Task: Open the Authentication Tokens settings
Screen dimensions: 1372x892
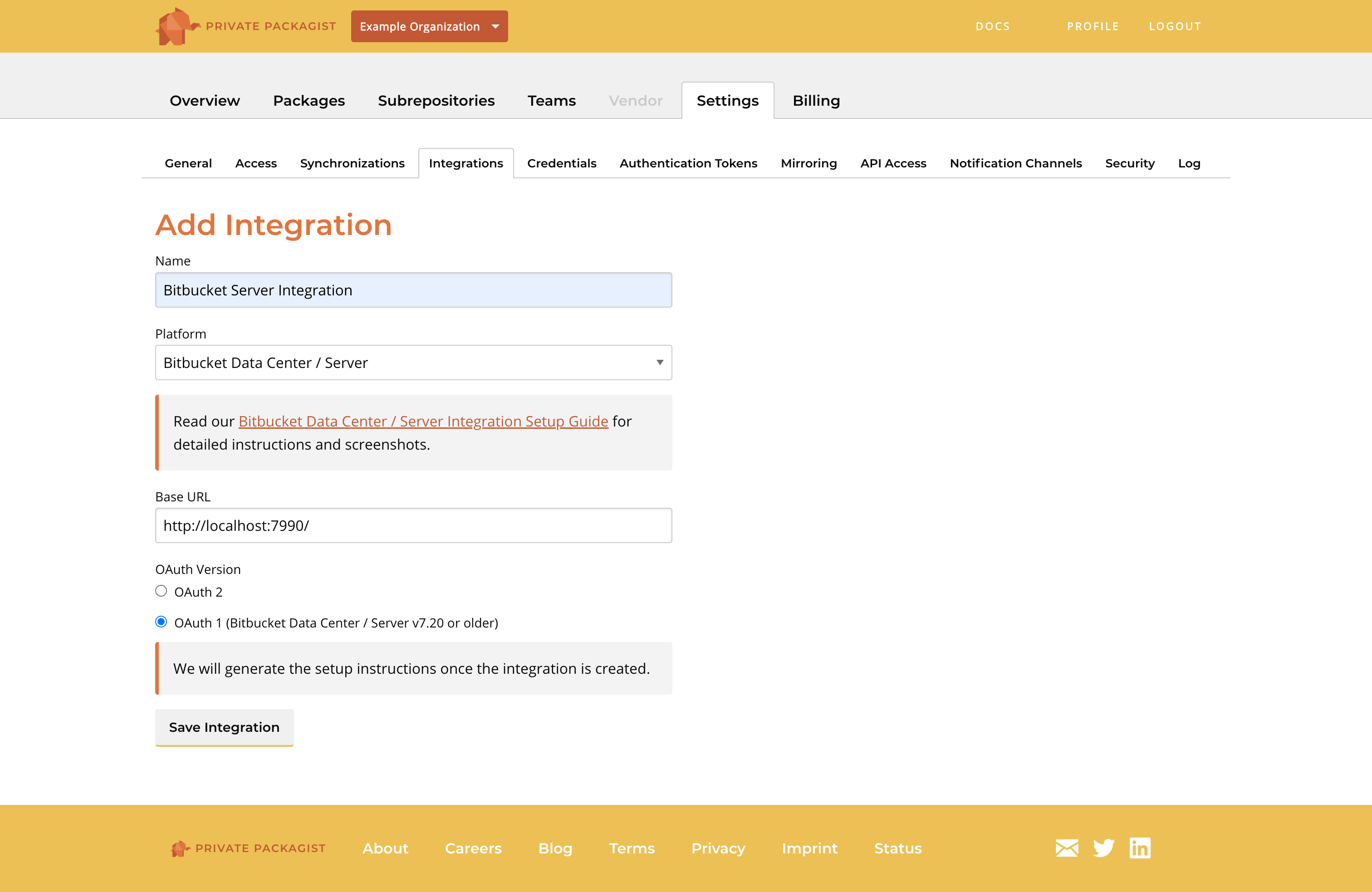Action: coord(687,162)
